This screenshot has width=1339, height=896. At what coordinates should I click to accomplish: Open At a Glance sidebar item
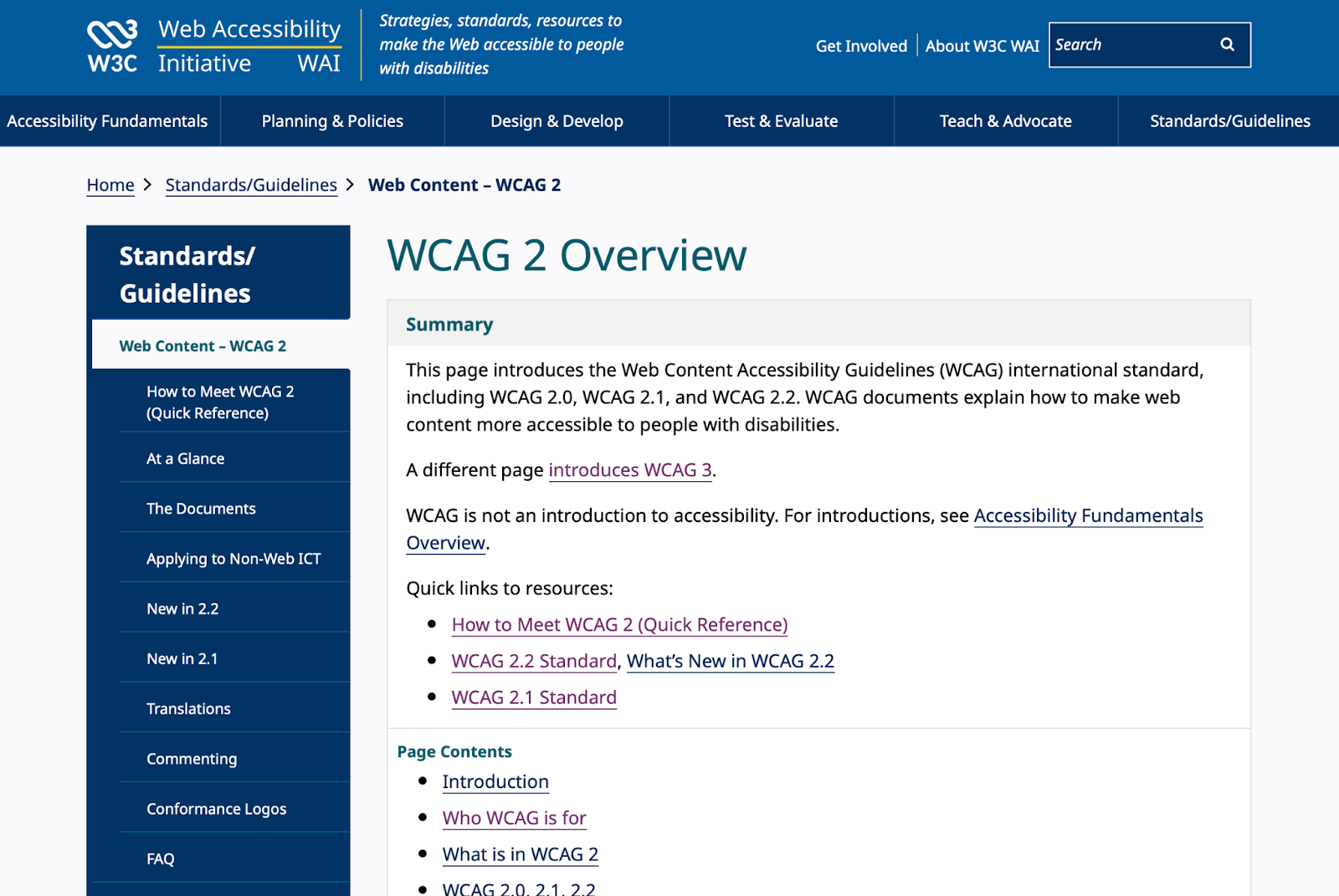234,458
